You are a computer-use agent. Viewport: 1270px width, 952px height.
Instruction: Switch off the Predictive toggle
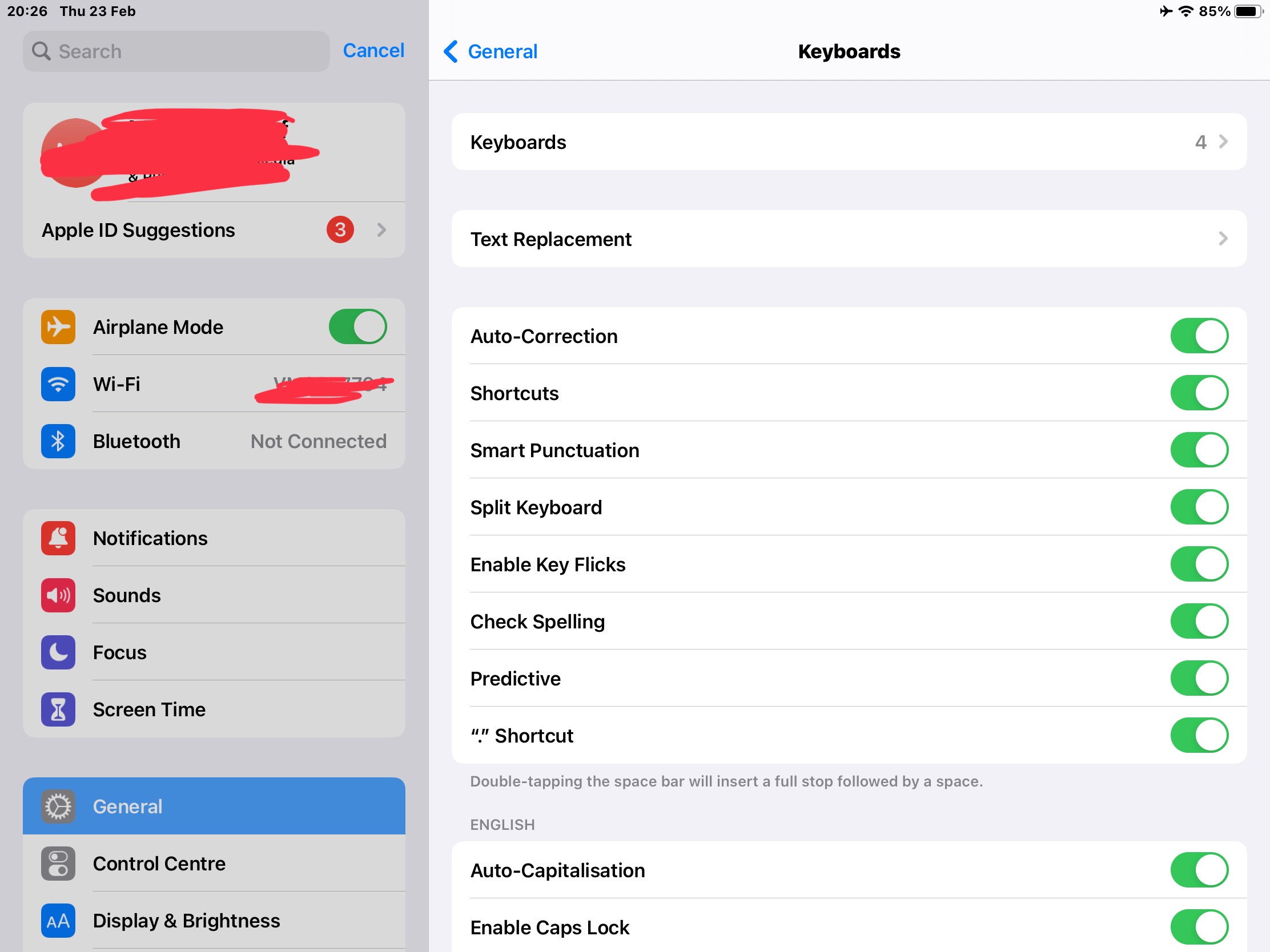coord(1199,678)
